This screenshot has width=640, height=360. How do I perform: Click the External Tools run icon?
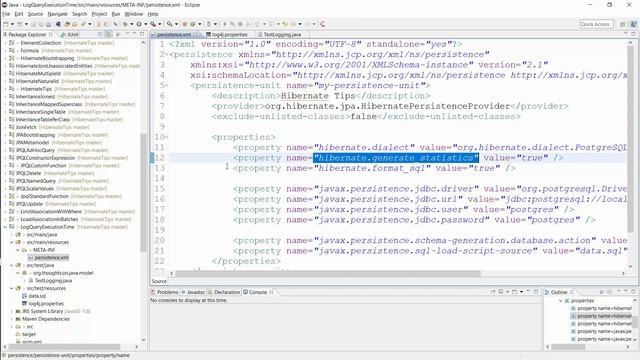coord(153,24)
